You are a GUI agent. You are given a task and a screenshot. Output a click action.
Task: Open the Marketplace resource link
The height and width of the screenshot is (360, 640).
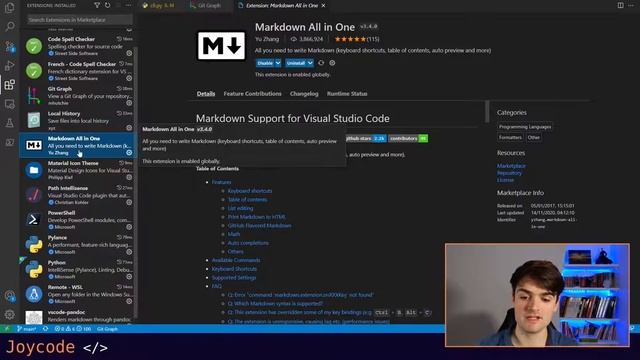[511, 166]
